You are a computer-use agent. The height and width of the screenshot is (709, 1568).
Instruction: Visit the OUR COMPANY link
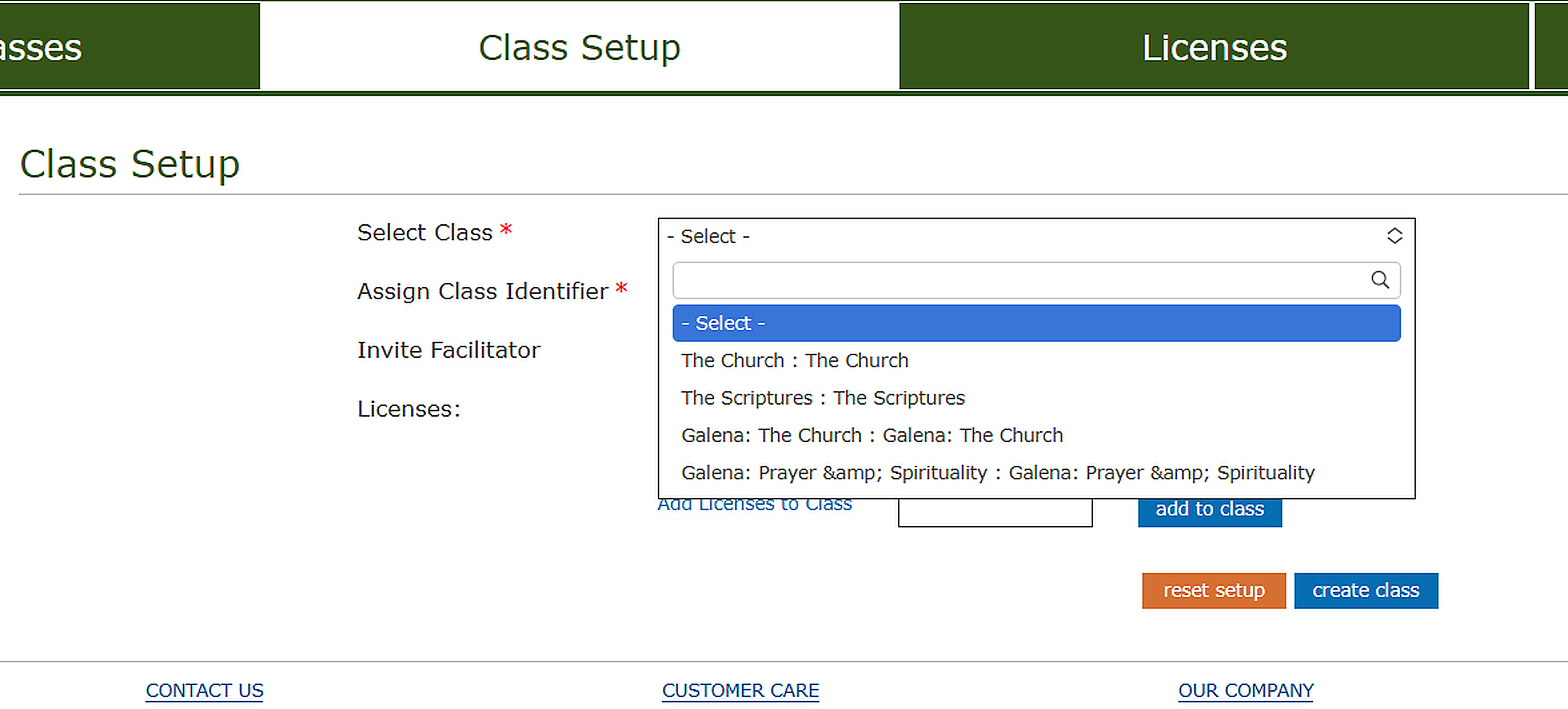[1246, 690]
